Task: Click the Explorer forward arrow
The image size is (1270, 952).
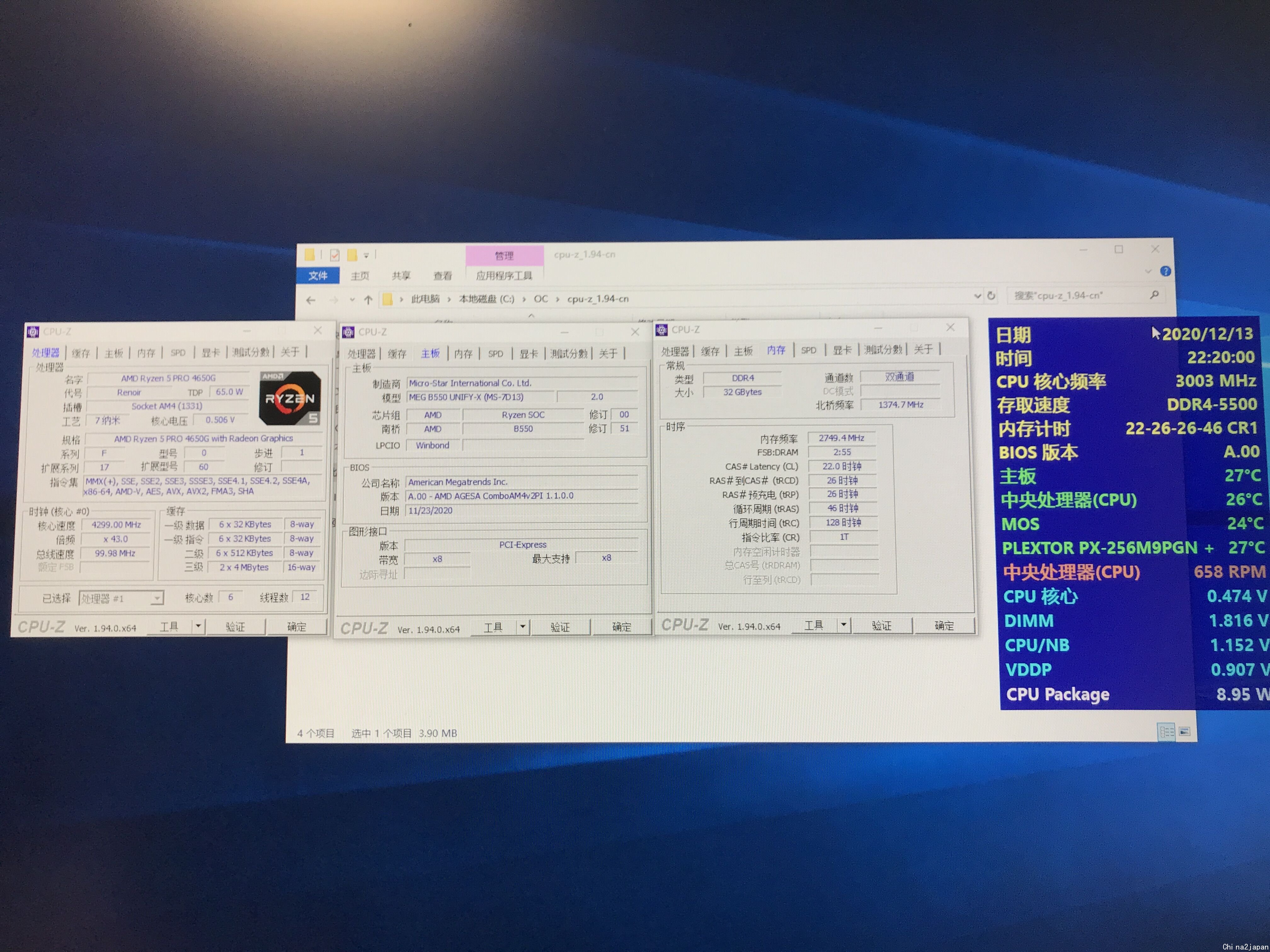Action: pos(334,299)
